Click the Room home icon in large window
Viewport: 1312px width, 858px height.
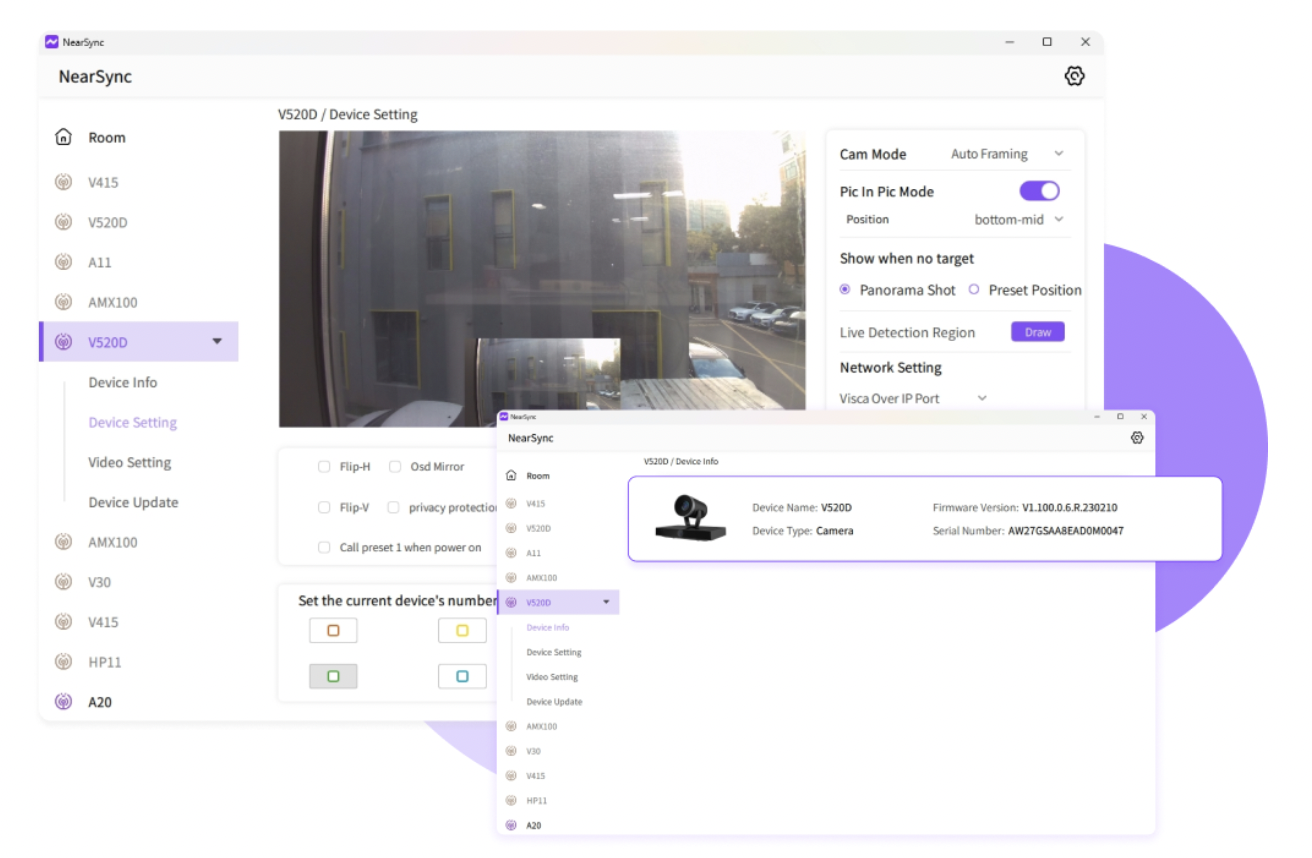pos(63,137)
